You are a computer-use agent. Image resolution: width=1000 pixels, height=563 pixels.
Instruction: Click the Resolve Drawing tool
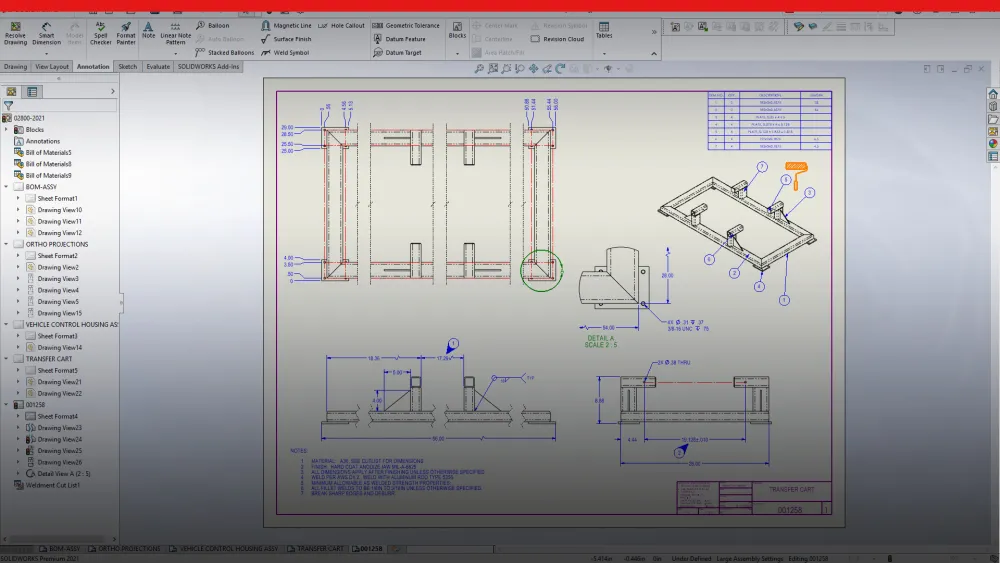coord(15,33)
